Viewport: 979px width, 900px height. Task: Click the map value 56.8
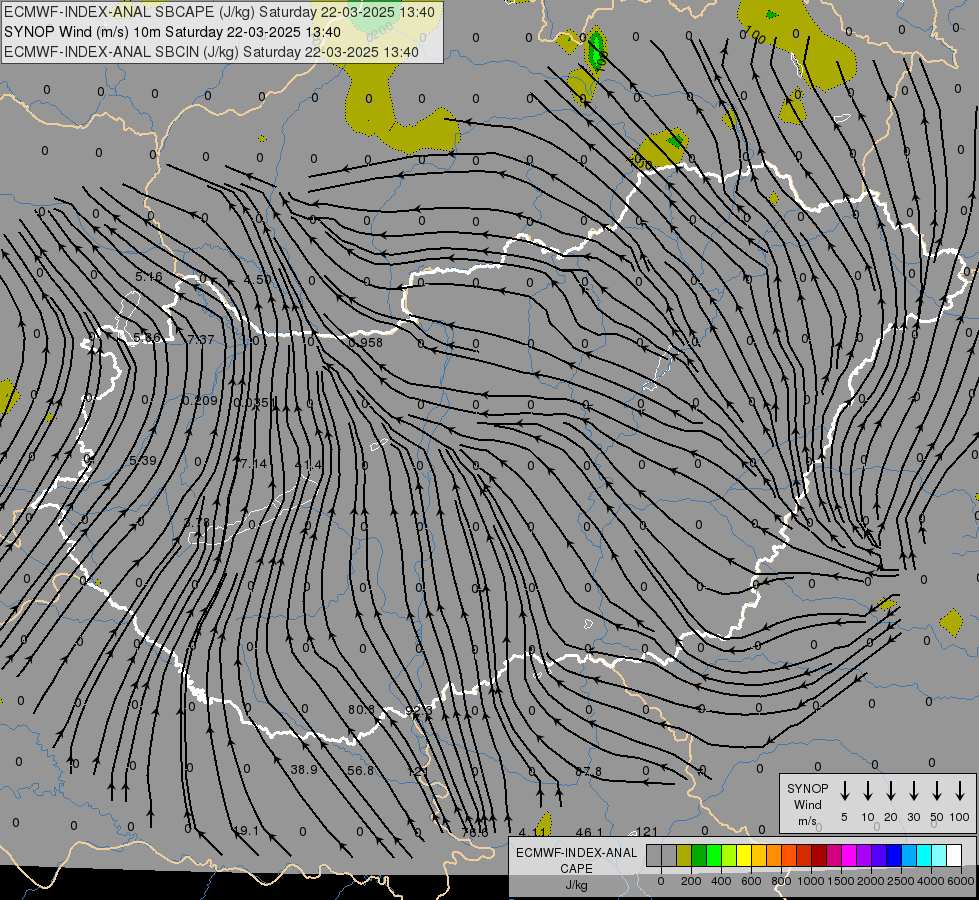click(360, 771)
